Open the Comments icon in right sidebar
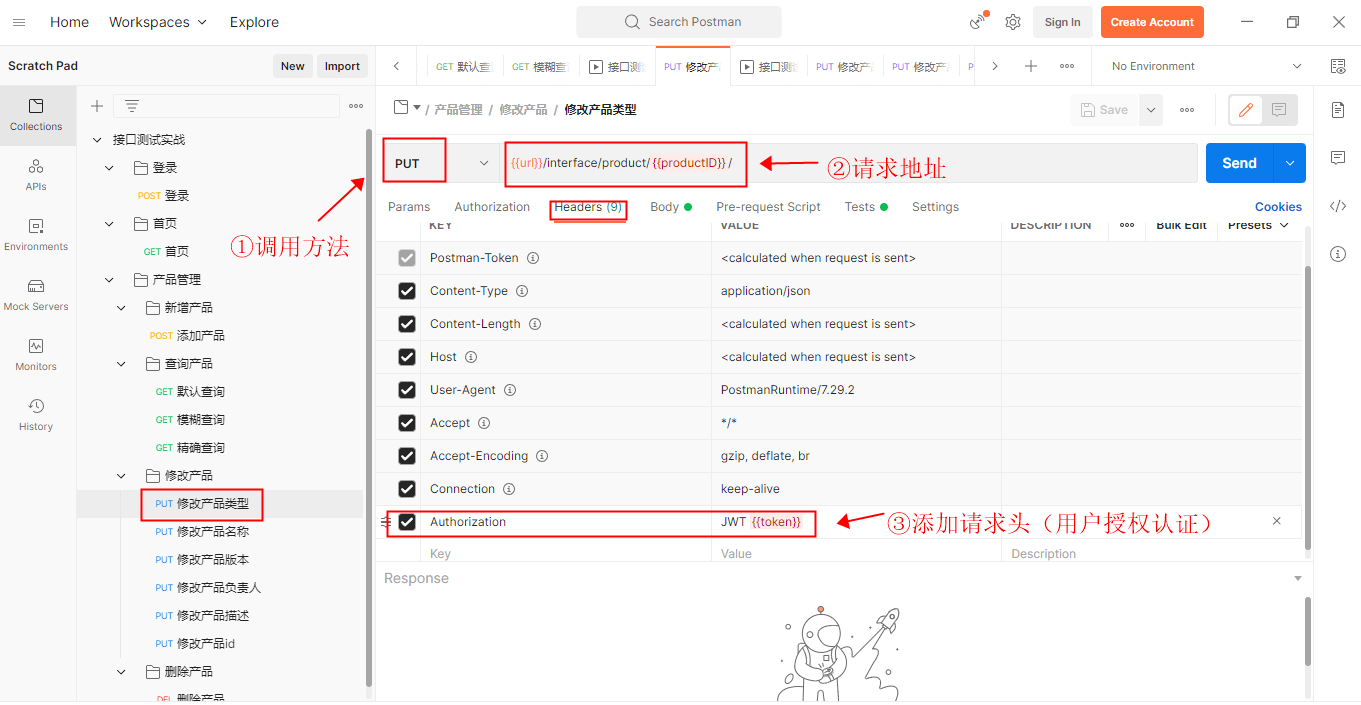This screenshot has width=1361, height=705. [1338, 158]
